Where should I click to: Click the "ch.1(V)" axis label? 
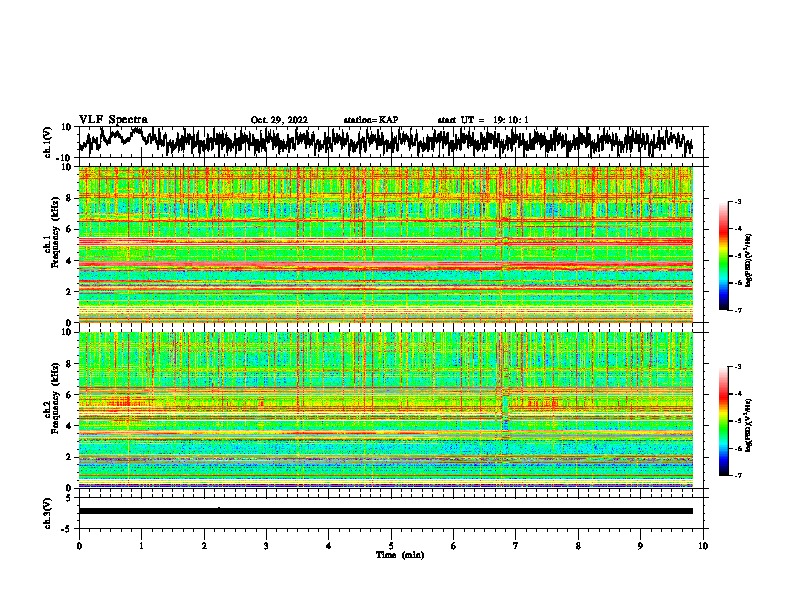pyautogui.click(x=48, y=142)
